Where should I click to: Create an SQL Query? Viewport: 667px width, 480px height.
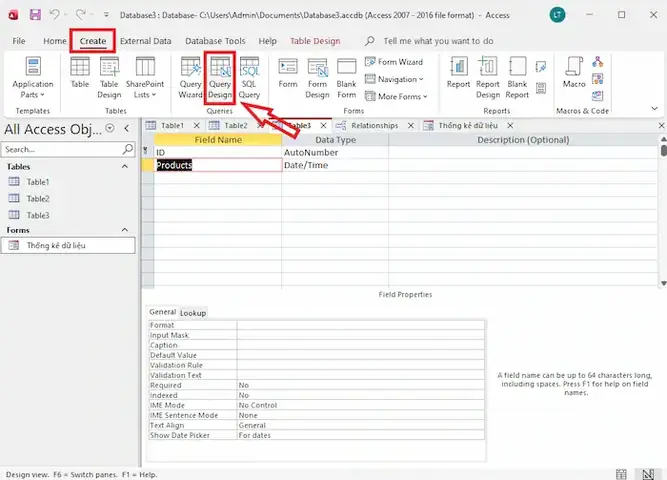coord(249,77)
